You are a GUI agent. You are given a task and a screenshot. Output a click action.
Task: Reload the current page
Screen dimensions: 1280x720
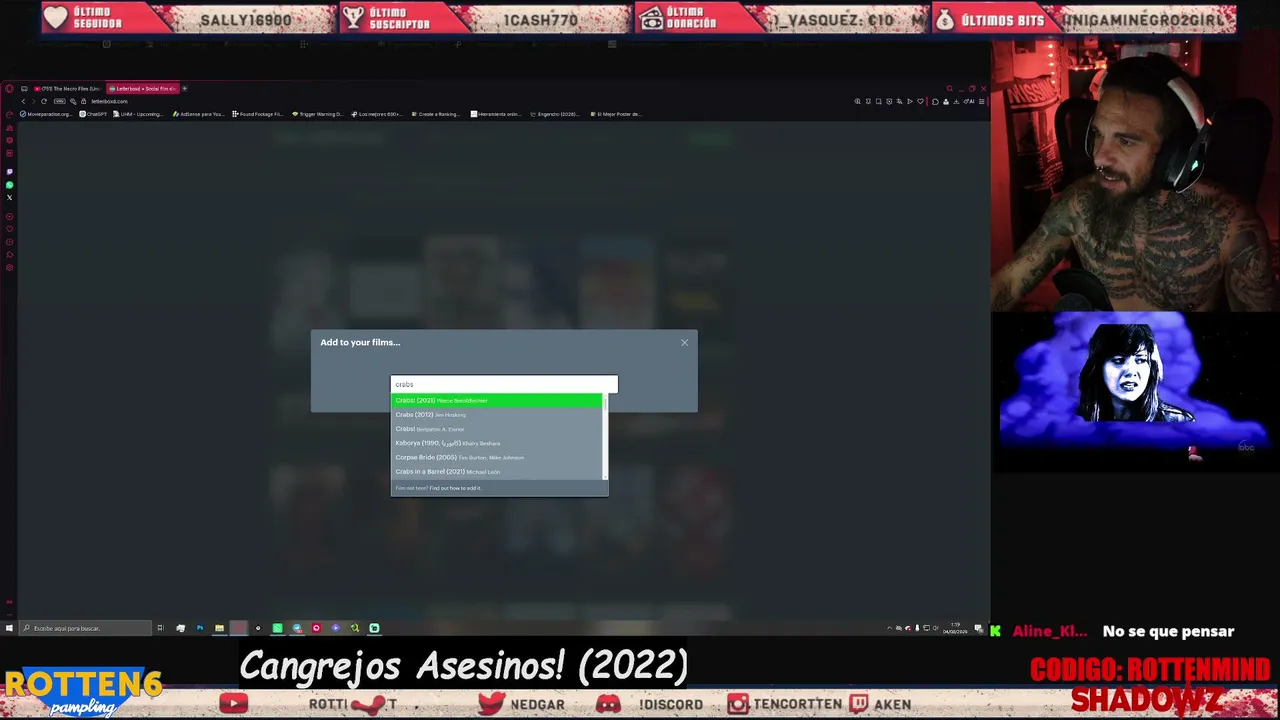click(x=43, y=101)
